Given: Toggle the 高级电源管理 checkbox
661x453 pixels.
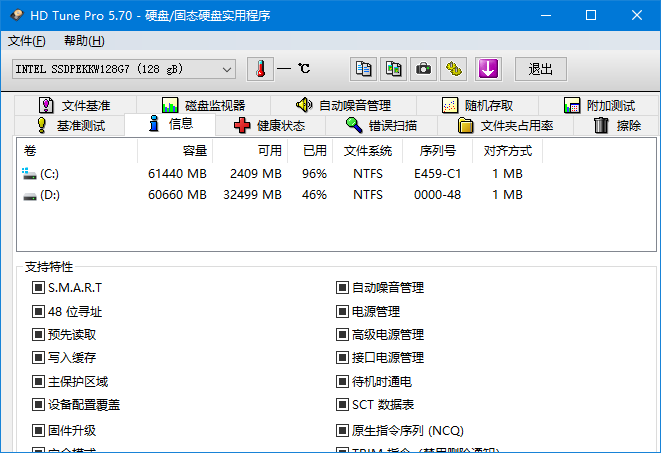Looking at the screenshot, I should pyautogui.click(x=342, y=335).
